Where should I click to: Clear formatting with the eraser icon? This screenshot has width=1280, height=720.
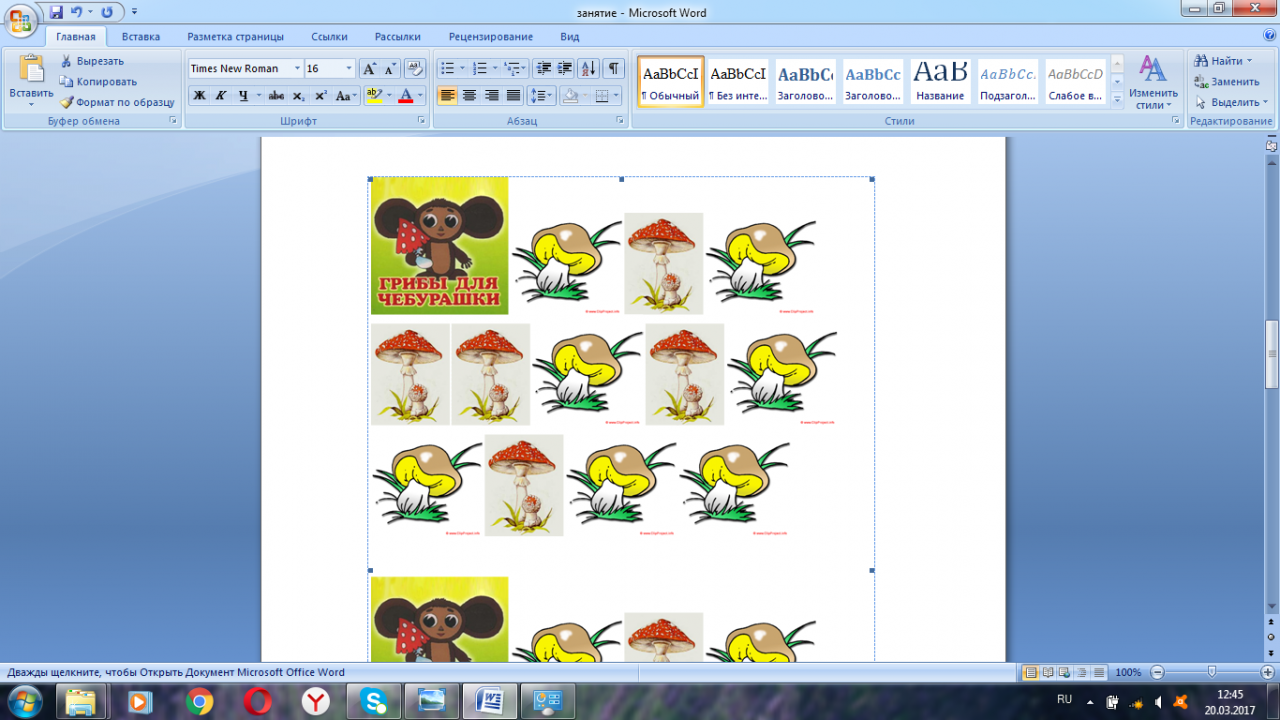point(416,68)
